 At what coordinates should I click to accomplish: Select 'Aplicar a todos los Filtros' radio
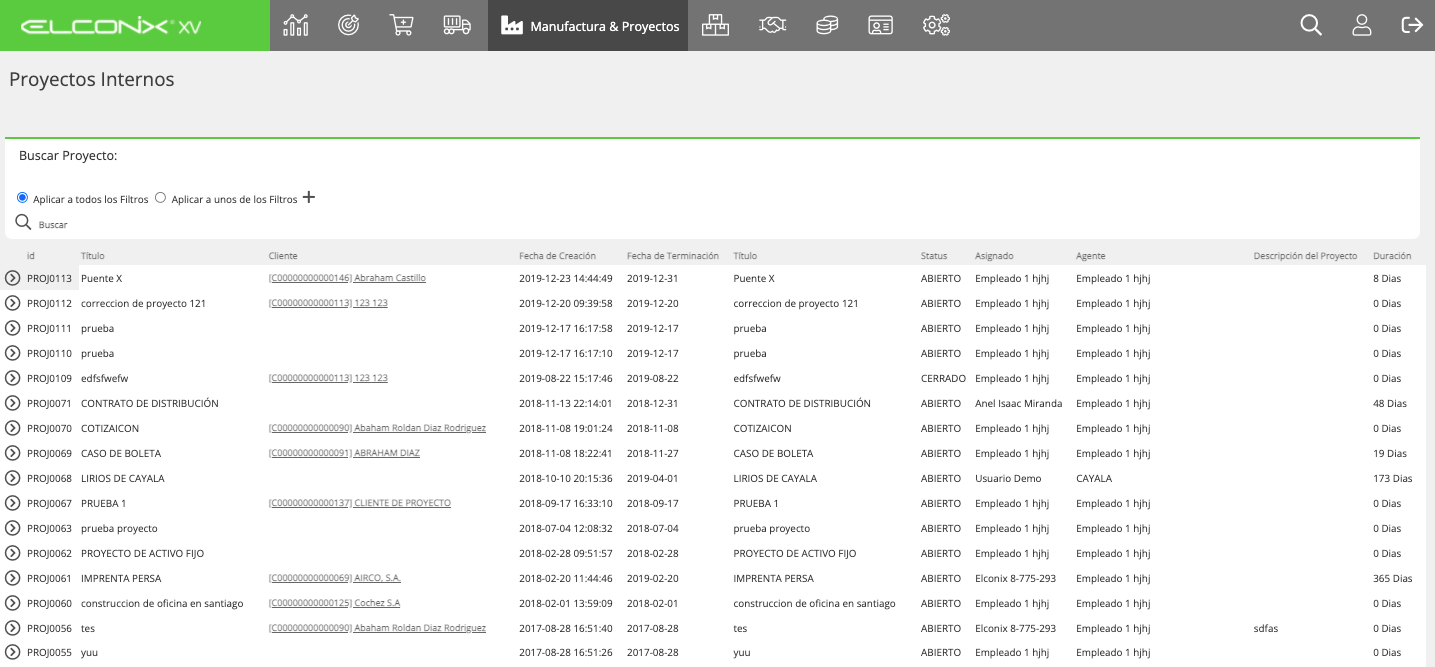[22, 198]
